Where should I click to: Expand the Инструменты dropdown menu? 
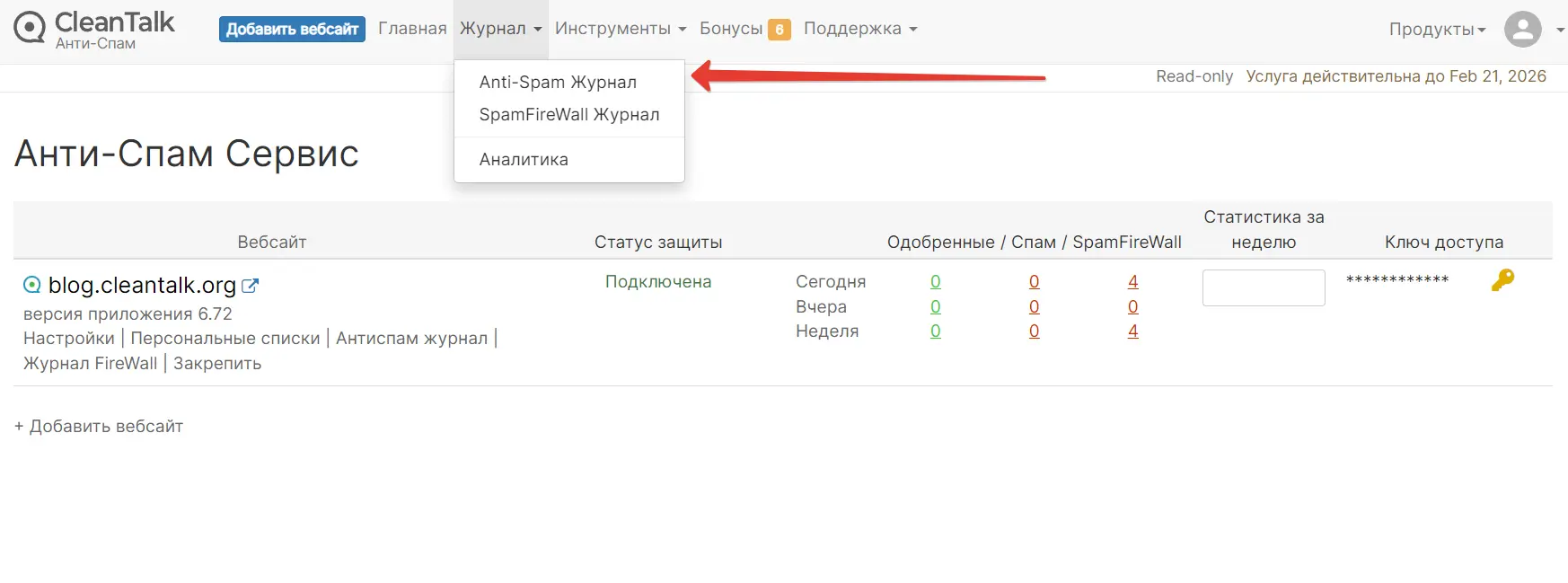point(621,29)
